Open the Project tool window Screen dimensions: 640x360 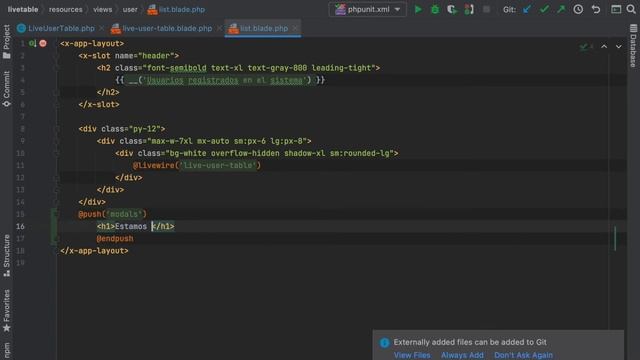[x=7, y=42]
